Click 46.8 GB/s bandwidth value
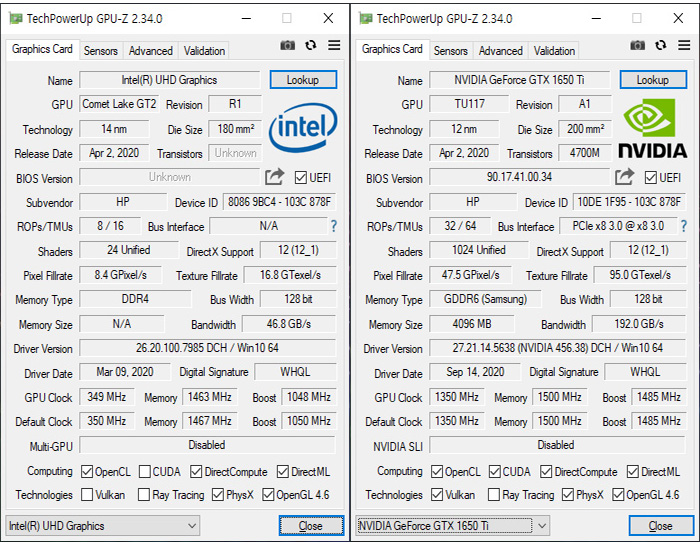Image resolution: width=700 pixels, height=544 pixels. (x=289, y=324)
